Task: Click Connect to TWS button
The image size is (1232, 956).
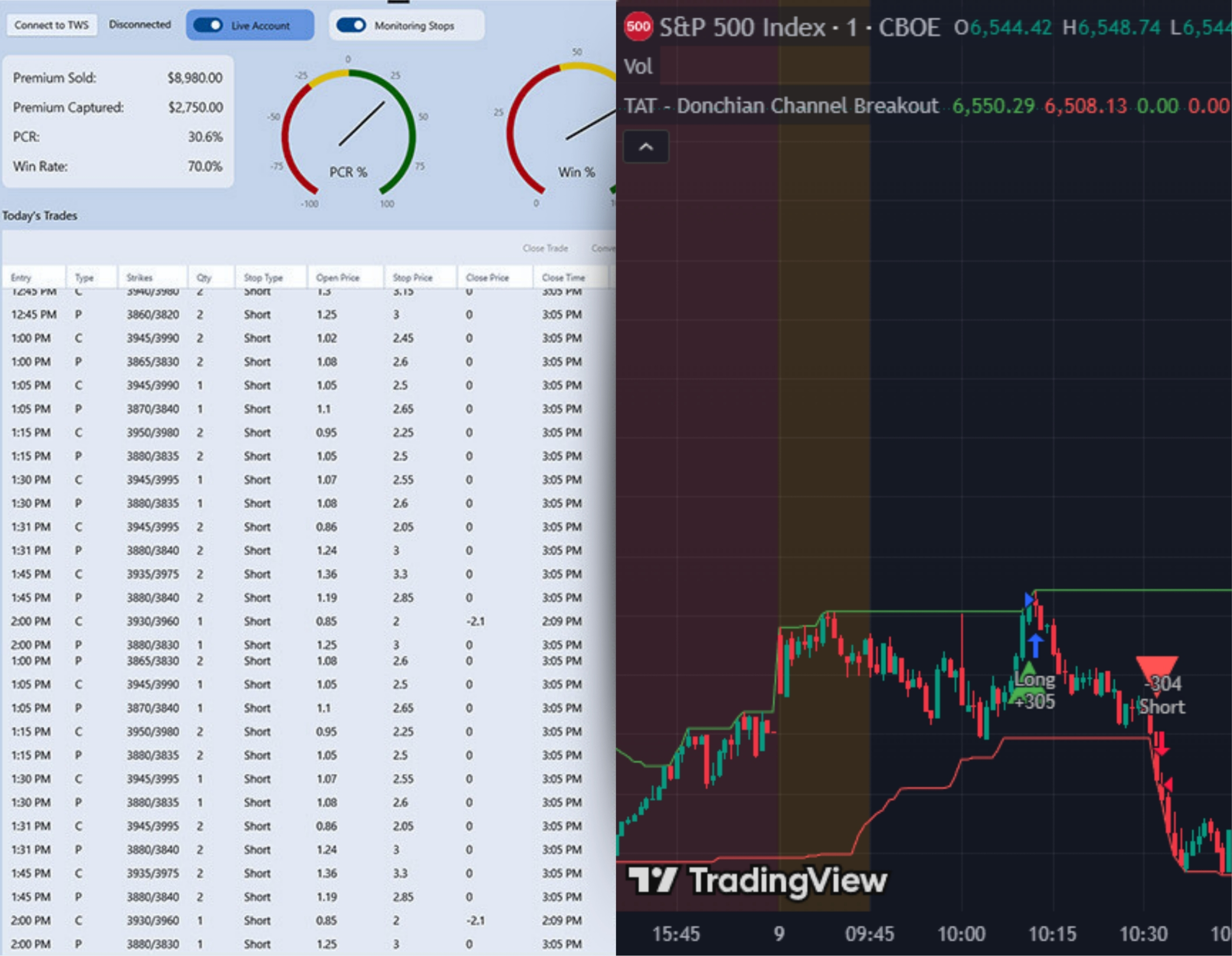Action: pyautogui.click(x=51, y=25)
